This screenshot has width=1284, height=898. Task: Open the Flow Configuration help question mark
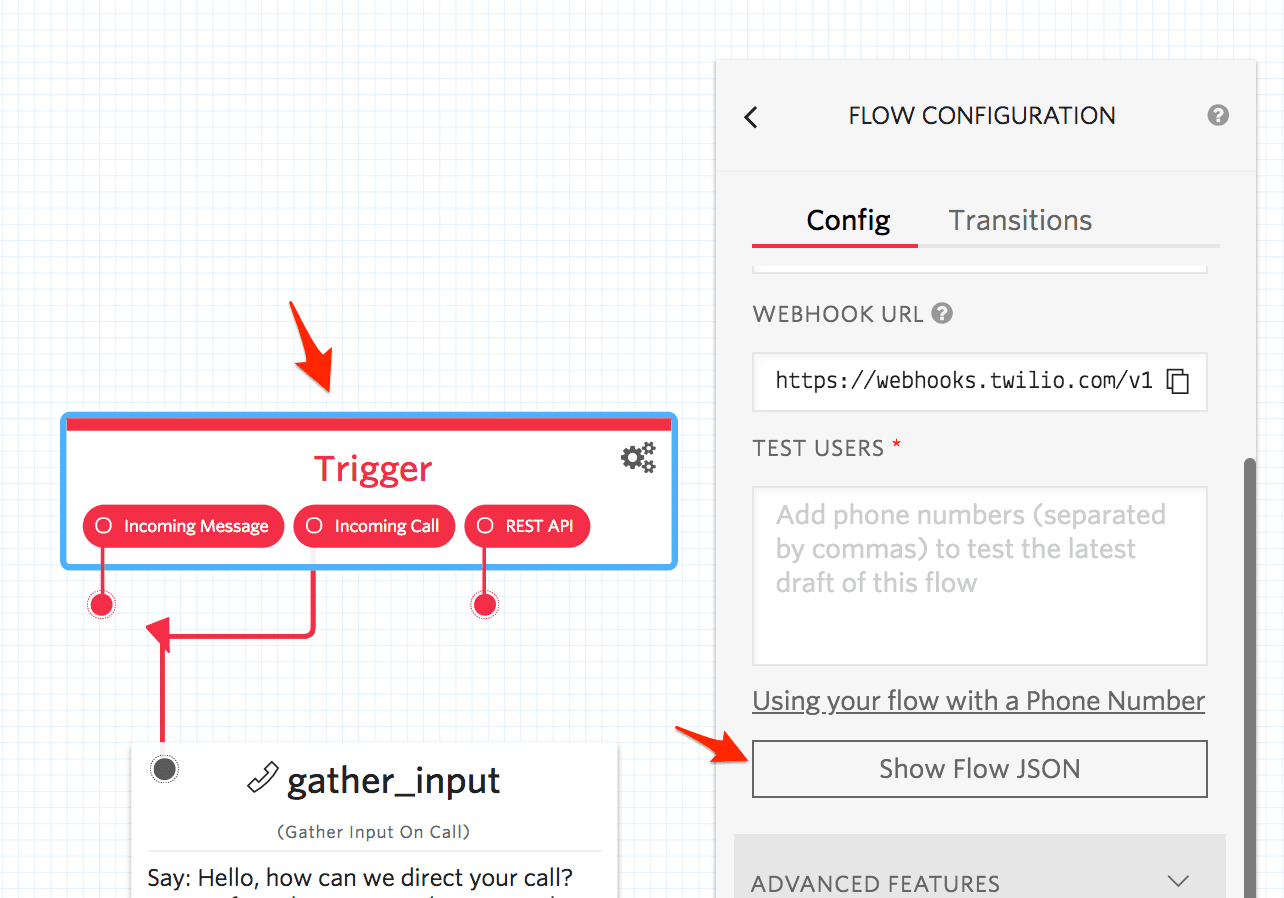click(x=1217, y=115)
